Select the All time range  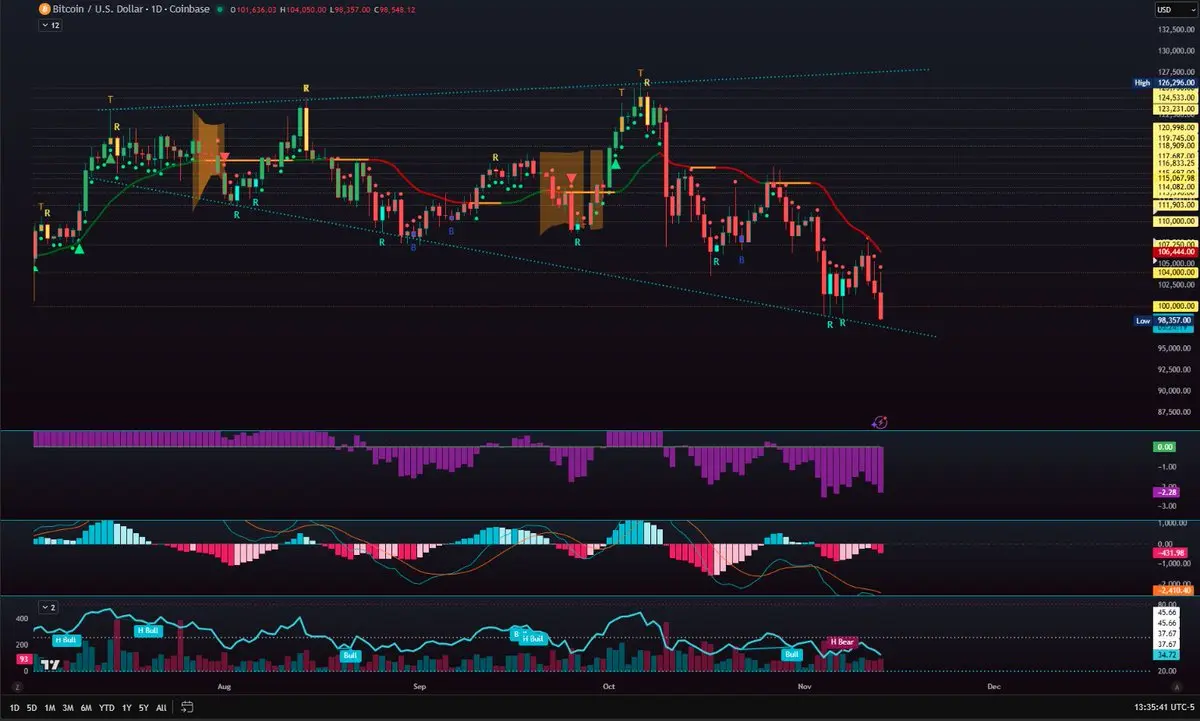(161, 707)
